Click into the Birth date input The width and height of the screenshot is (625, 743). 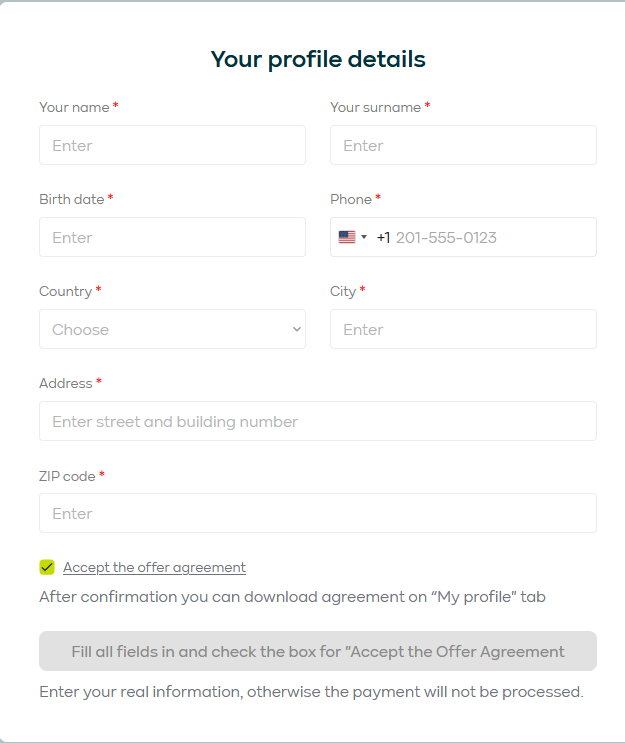tap(172, 237)
